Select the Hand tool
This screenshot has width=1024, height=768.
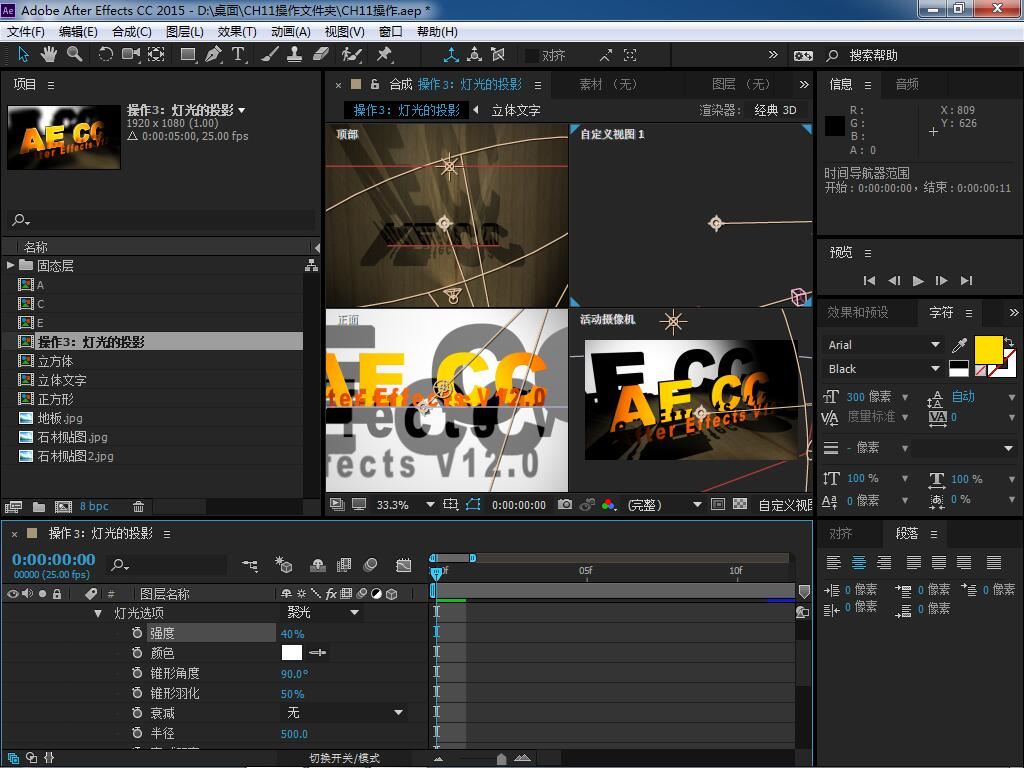[x=48, y=55]
